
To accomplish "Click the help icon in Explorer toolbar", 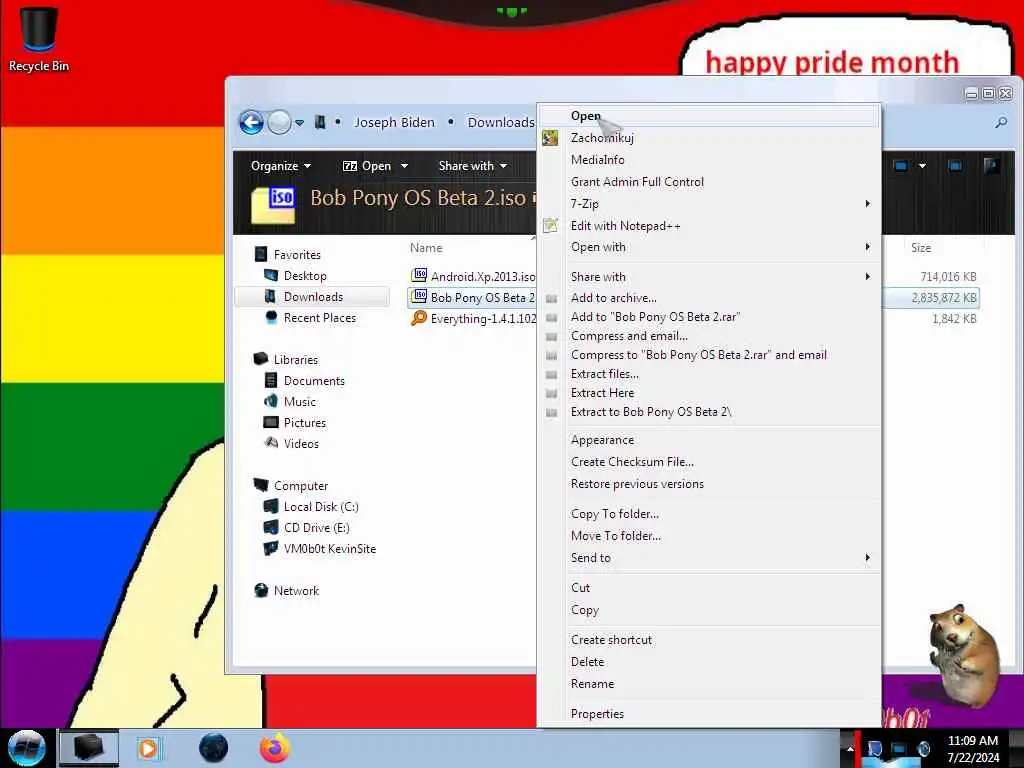I will (991, 166).
